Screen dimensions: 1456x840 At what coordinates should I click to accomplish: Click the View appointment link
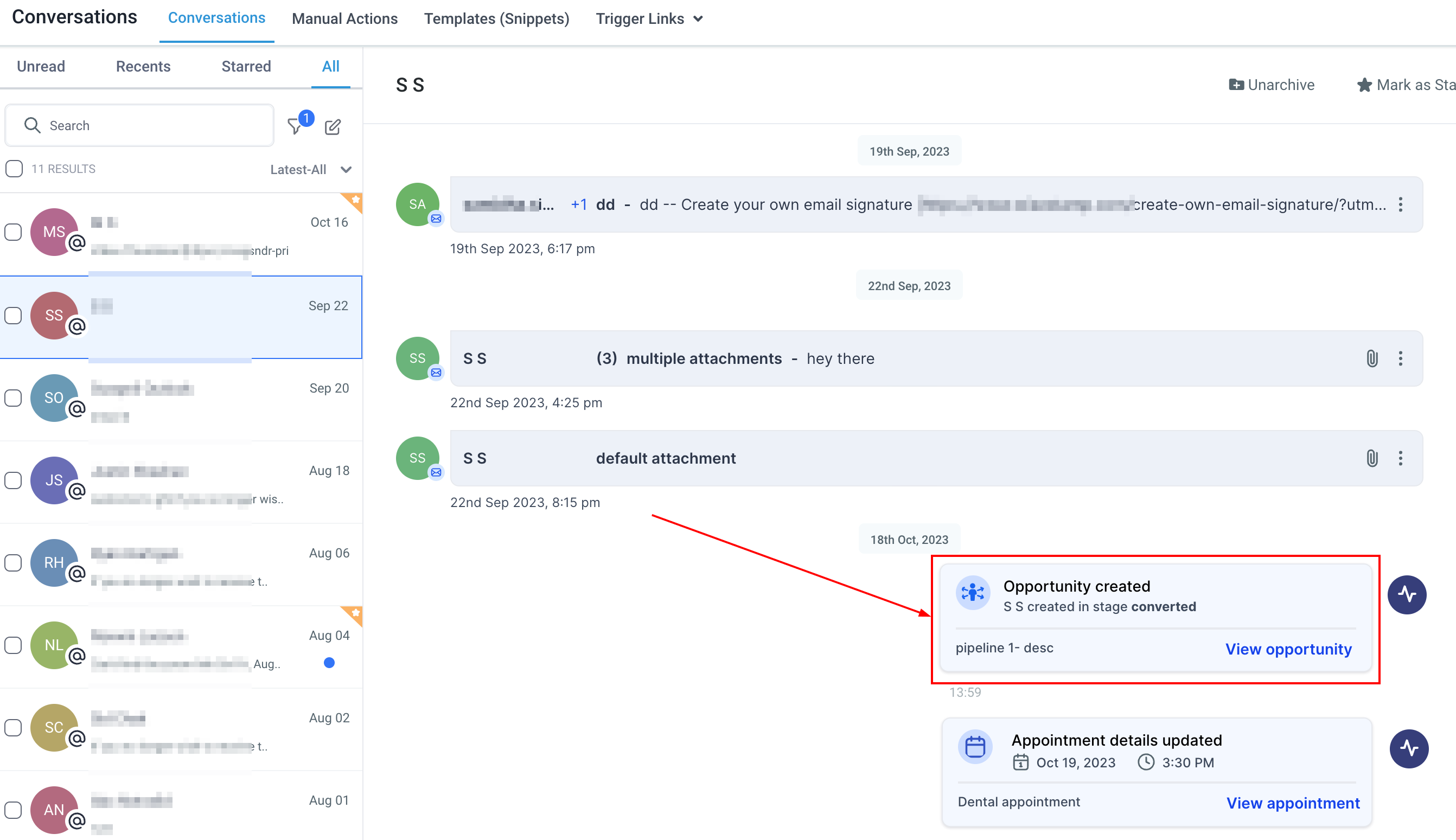1293,803
